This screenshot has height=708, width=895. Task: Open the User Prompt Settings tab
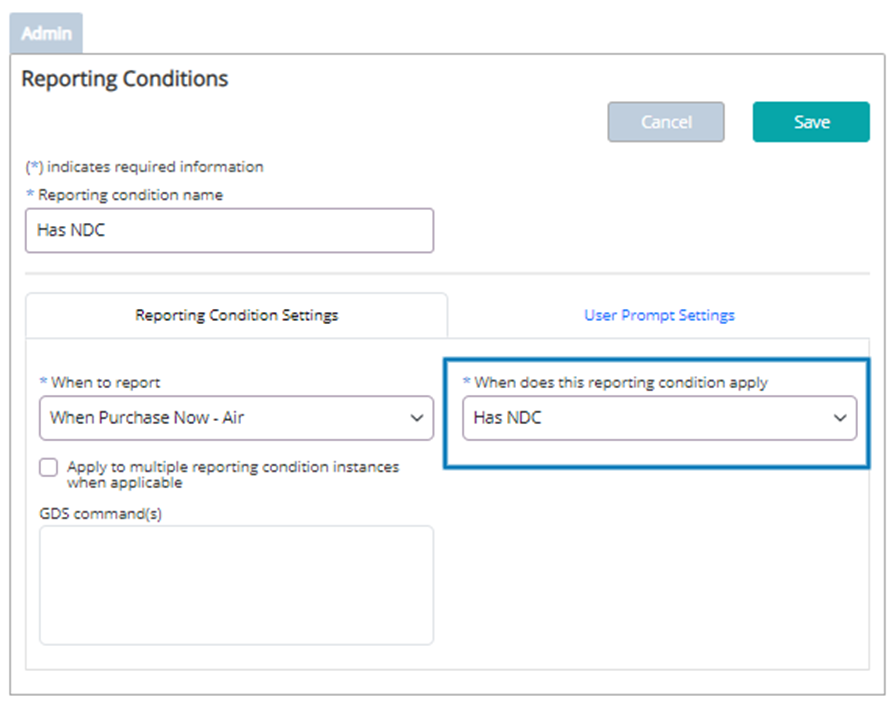(659, 315)
